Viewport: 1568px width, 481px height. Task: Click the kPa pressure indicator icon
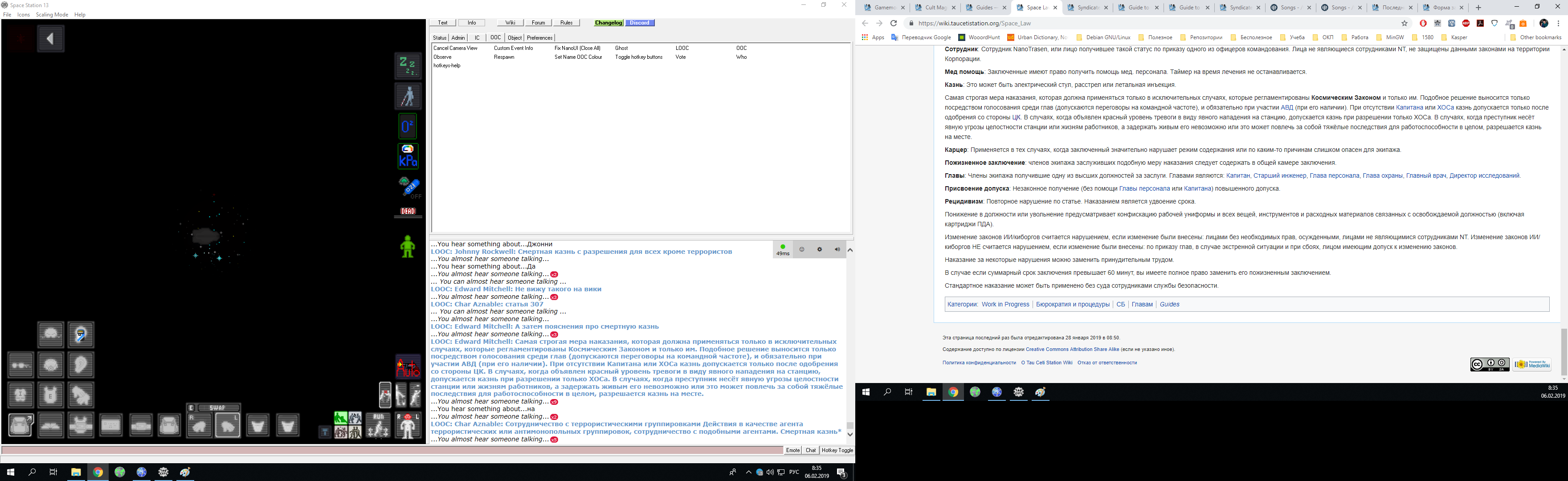(x=408, y=156)
